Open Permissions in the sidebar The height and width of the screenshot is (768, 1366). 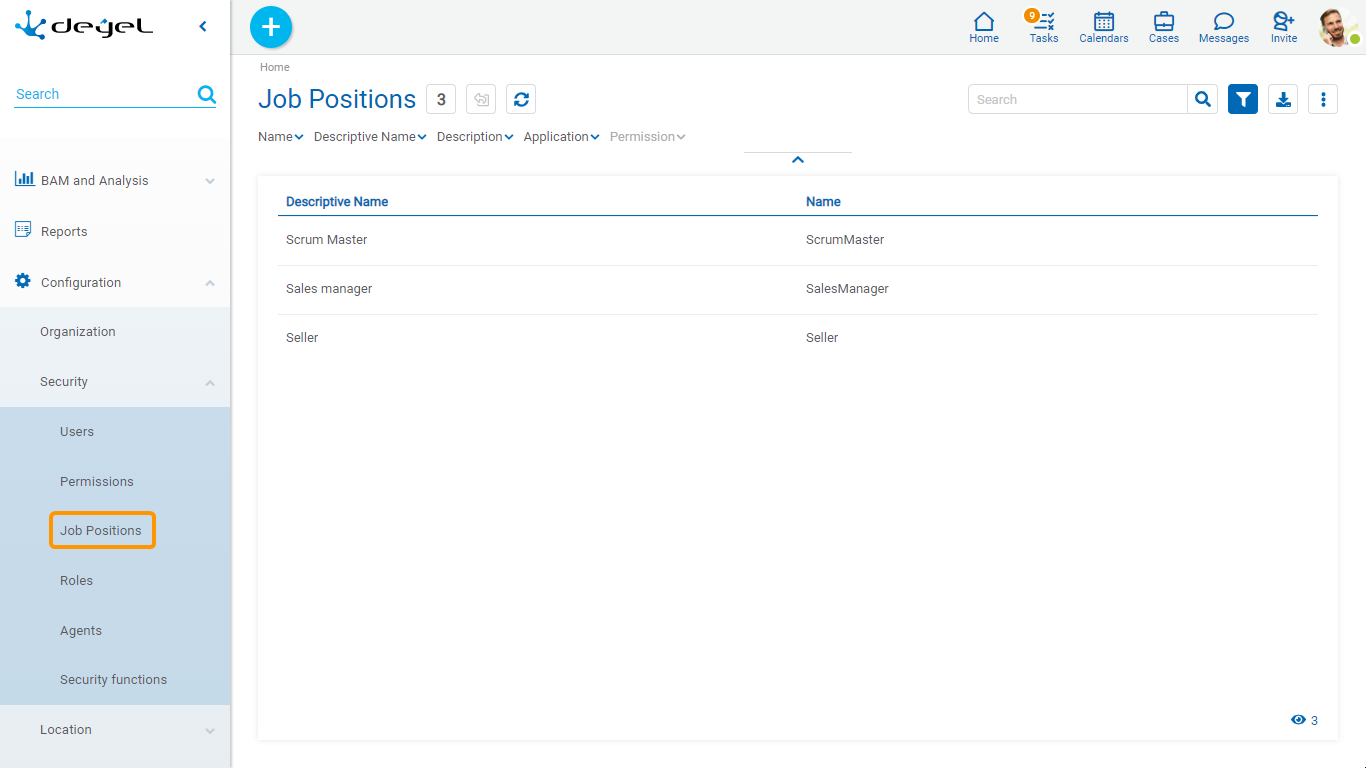coord(97,481)
